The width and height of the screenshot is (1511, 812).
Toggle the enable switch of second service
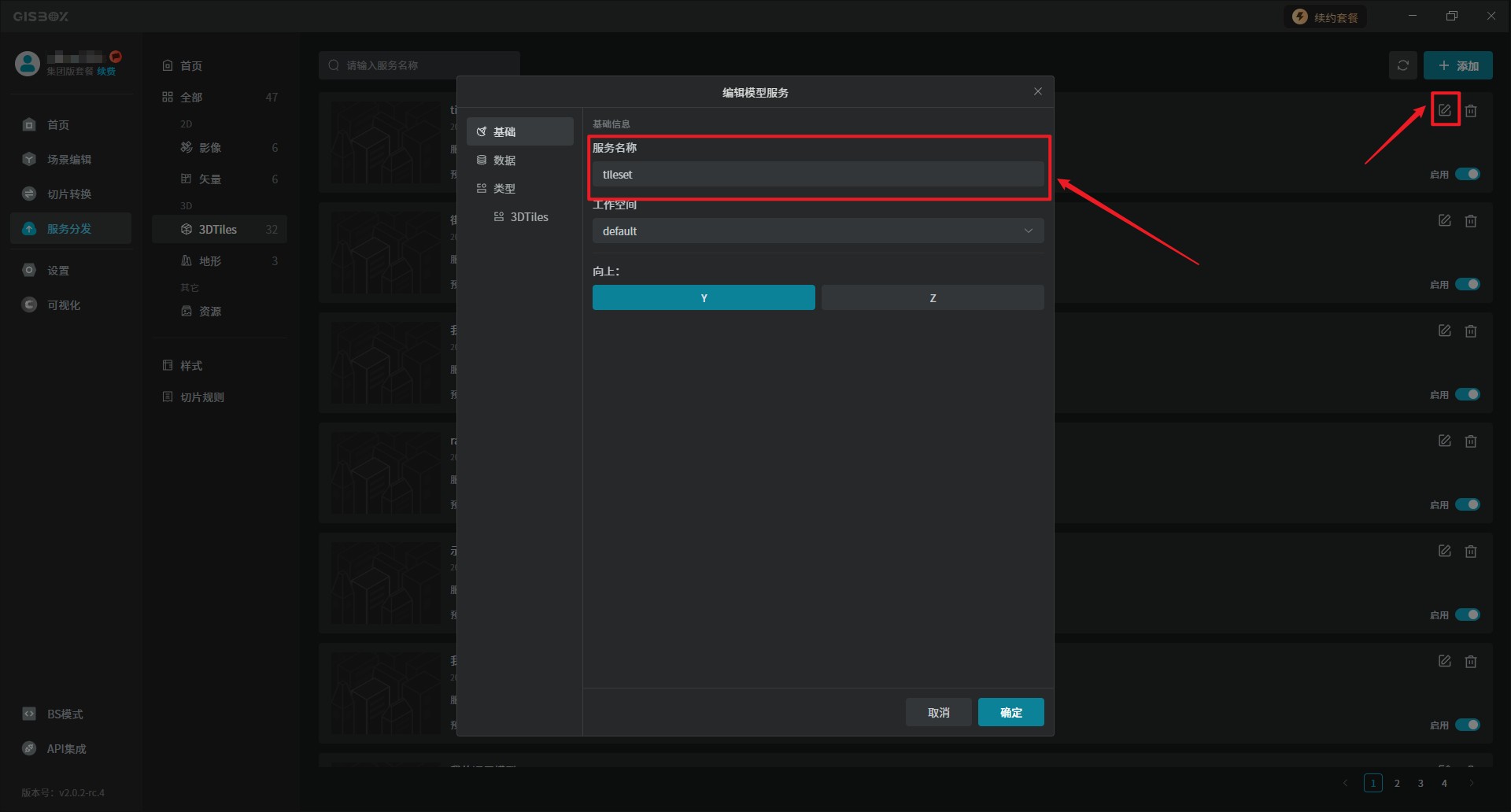click(1467, 284)
